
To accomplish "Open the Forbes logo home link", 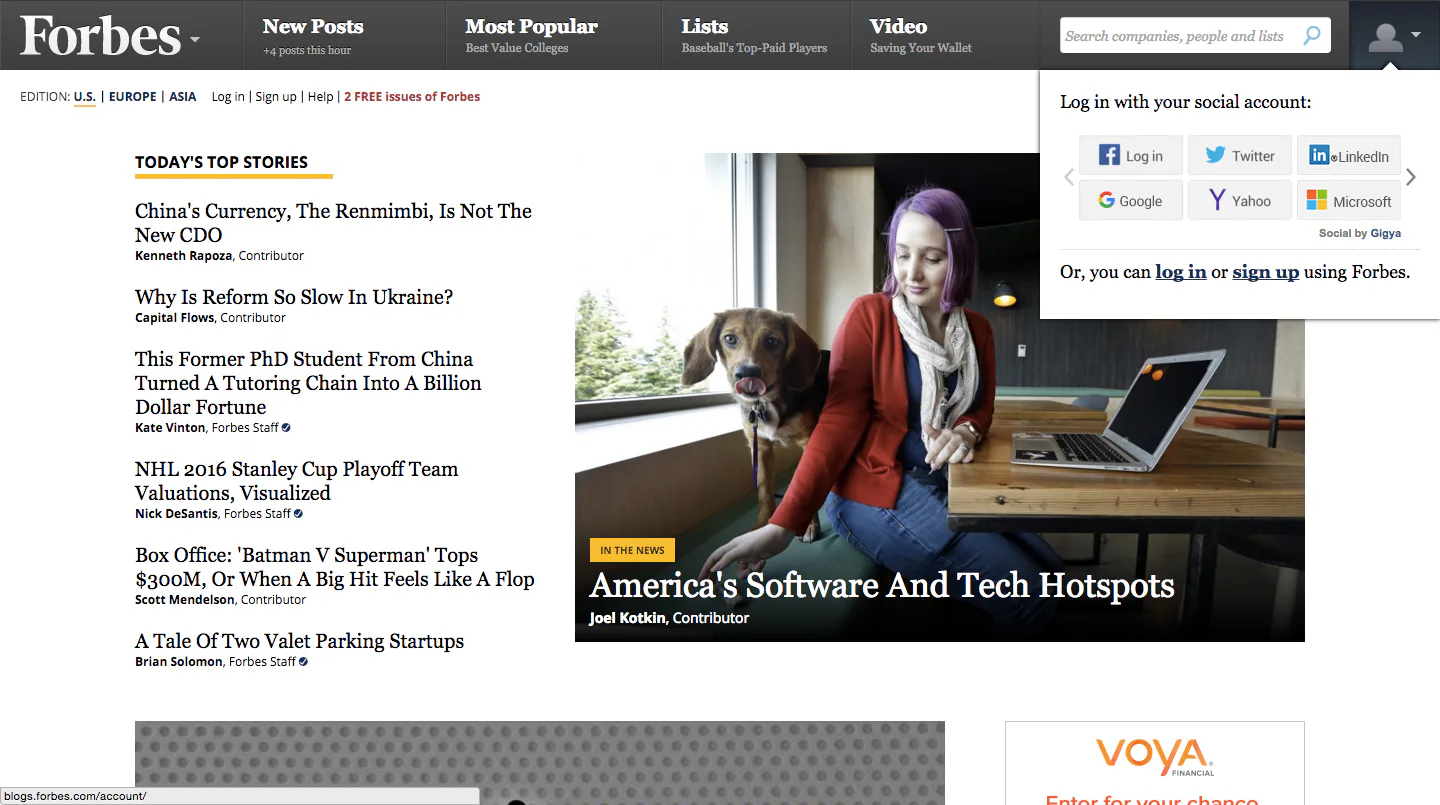I will click(100, 36).
